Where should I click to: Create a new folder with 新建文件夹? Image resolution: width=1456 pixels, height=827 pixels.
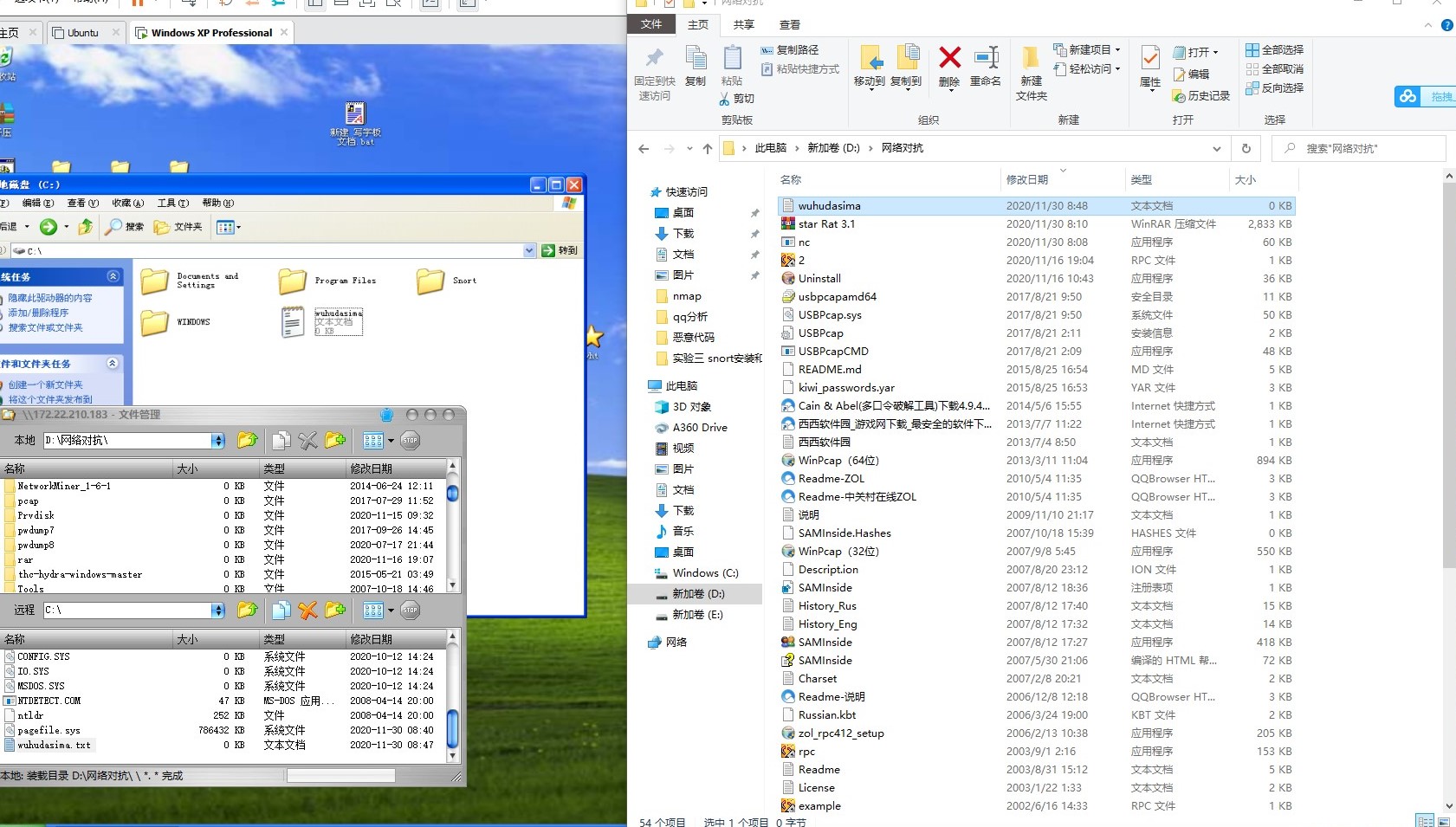click(1031, 73)
